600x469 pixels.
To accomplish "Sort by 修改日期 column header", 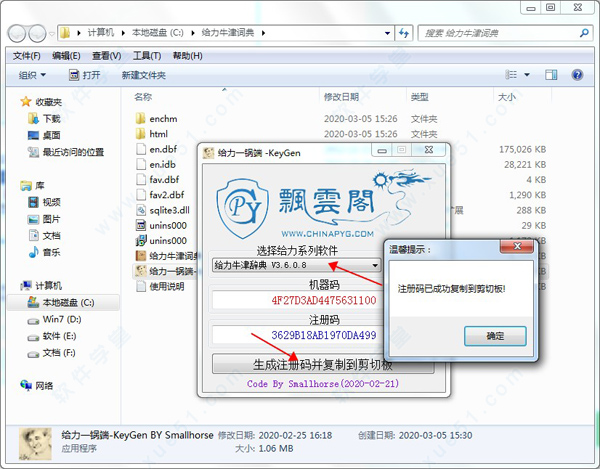I will pyautogui.click(x=341, y=97).
